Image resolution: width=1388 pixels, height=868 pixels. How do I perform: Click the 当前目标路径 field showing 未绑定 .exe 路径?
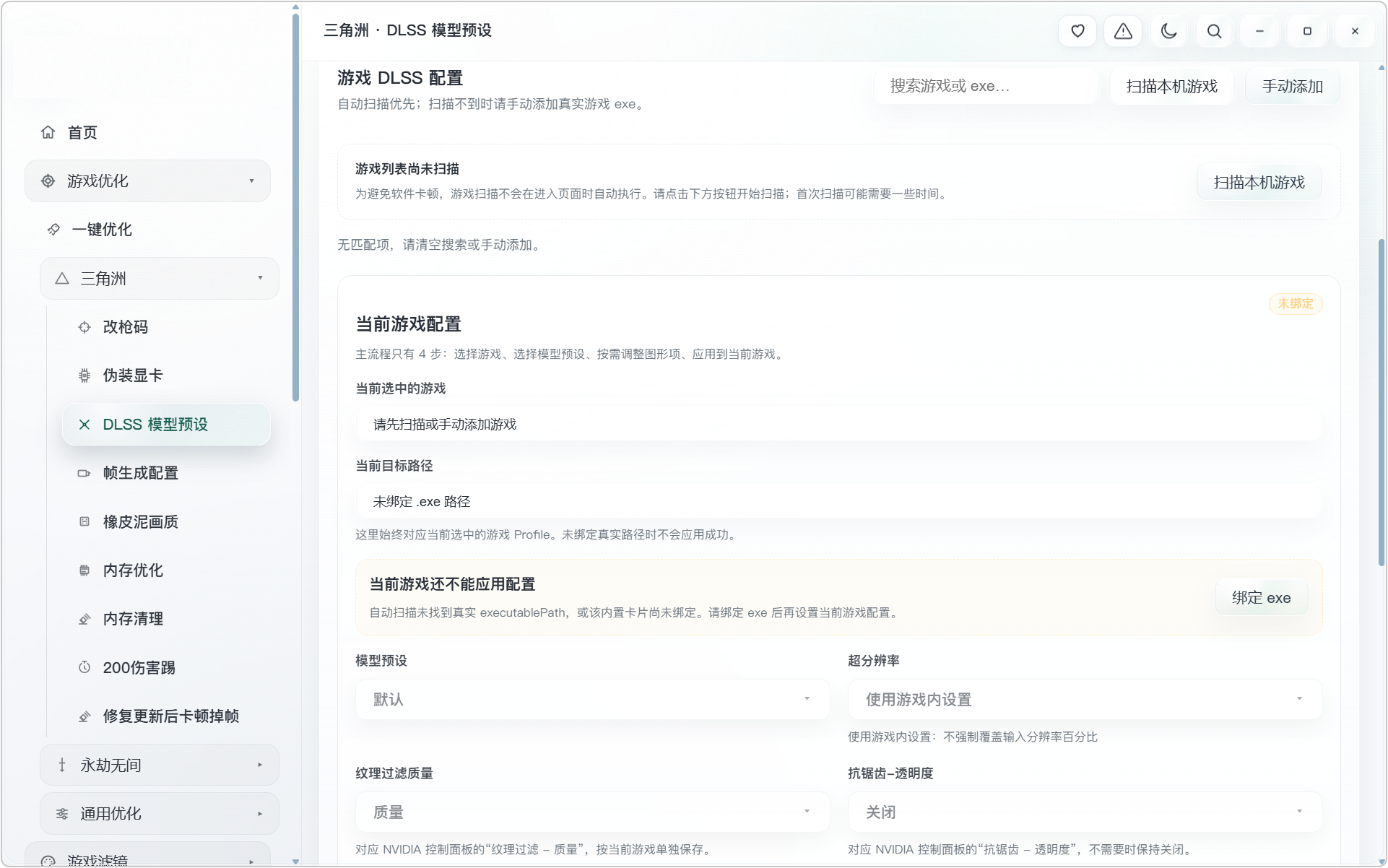[x=838, y=502]
